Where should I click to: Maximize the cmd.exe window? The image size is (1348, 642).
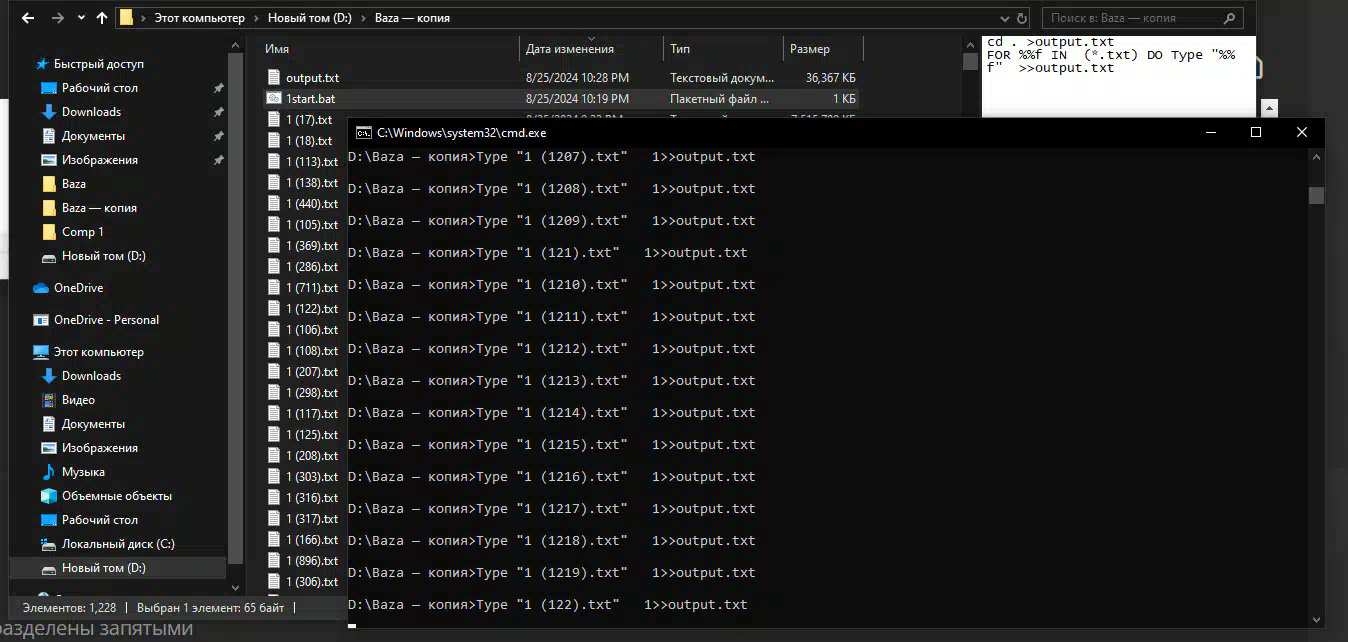[x=1256, y=132]
